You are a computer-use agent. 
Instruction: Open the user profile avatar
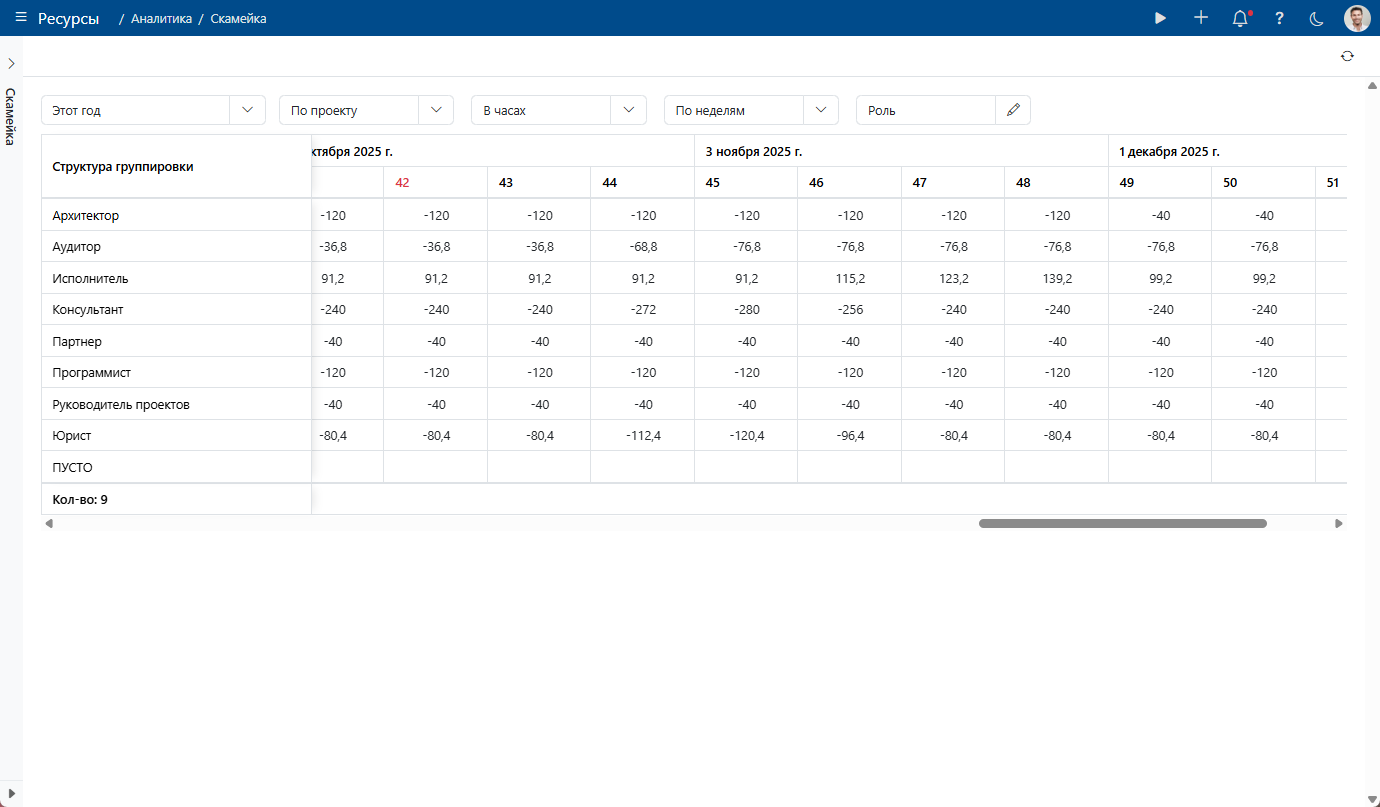tap(1357, 18)
